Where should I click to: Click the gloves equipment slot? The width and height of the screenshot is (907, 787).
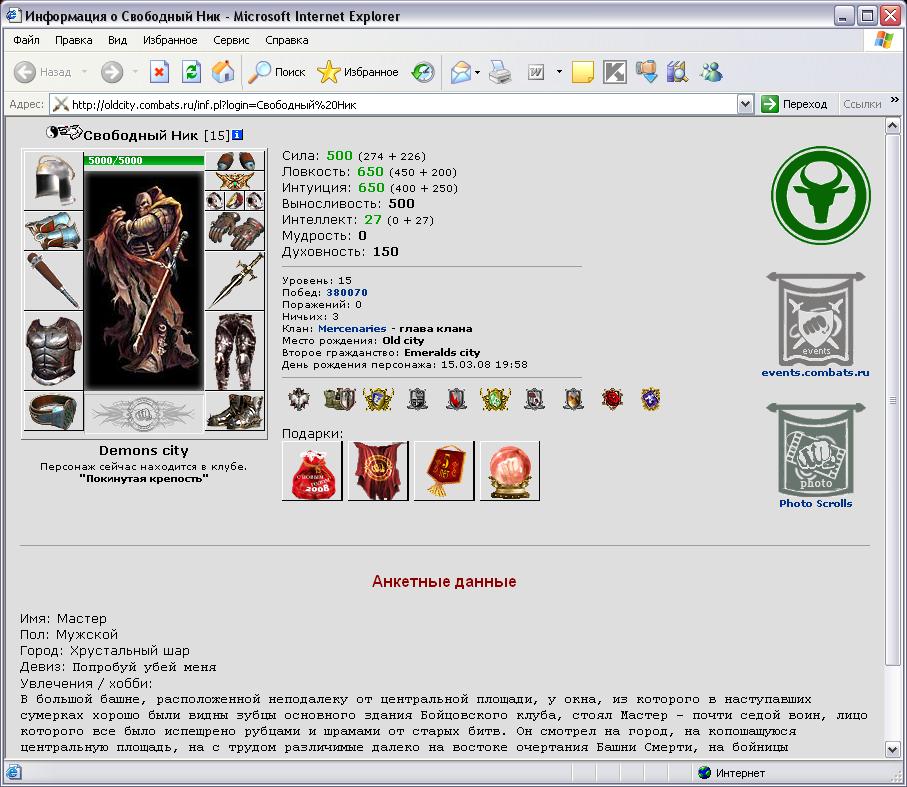[235, 231]
